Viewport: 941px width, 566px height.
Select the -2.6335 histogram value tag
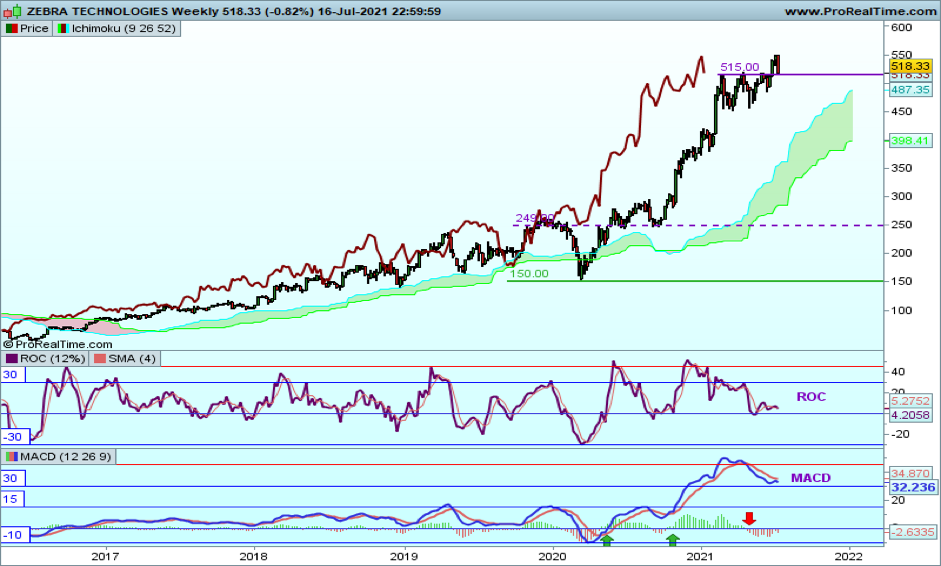click(x=912, y=532)
